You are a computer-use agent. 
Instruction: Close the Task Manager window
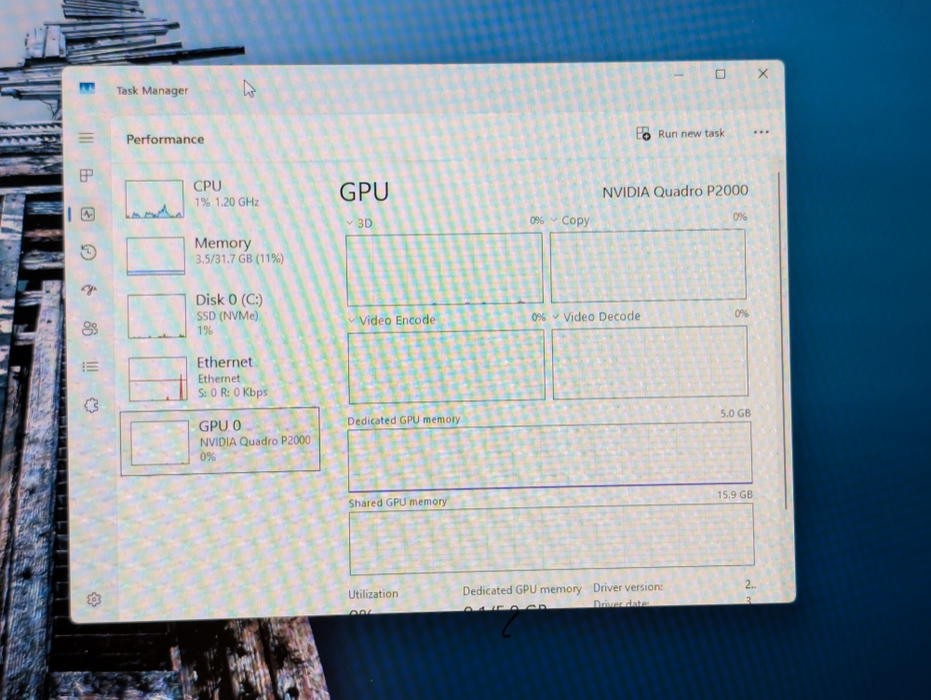[763, 73]
